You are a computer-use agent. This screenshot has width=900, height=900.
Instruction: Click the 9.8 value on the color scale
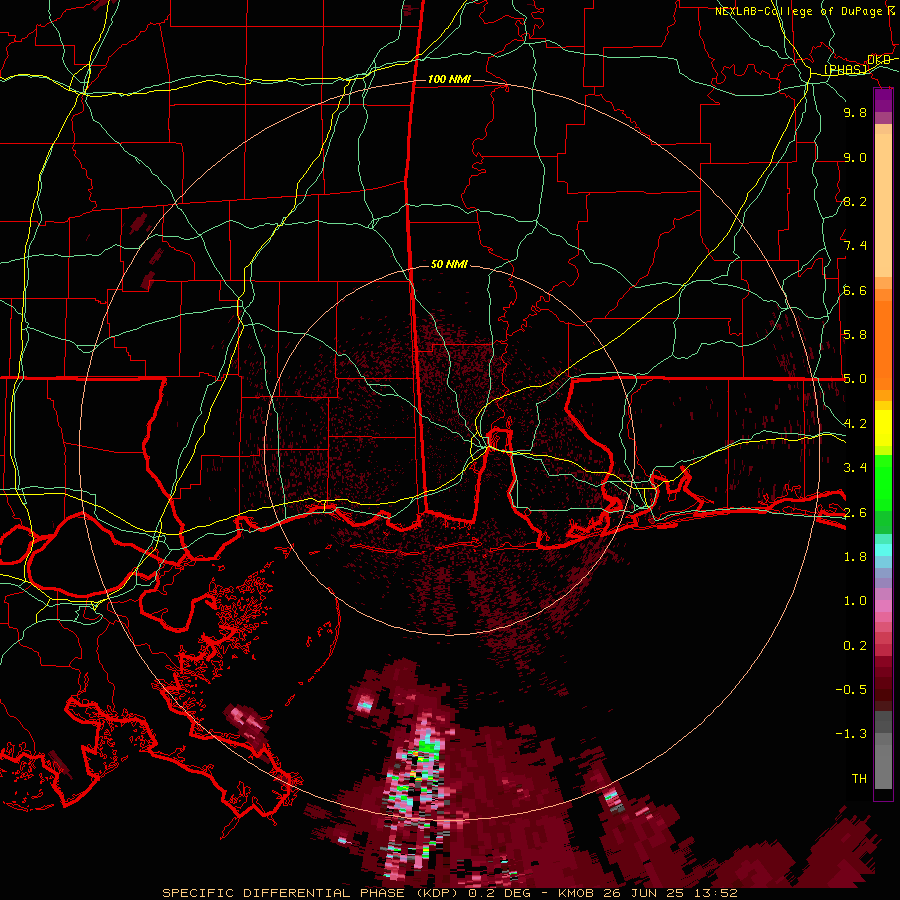855,112
